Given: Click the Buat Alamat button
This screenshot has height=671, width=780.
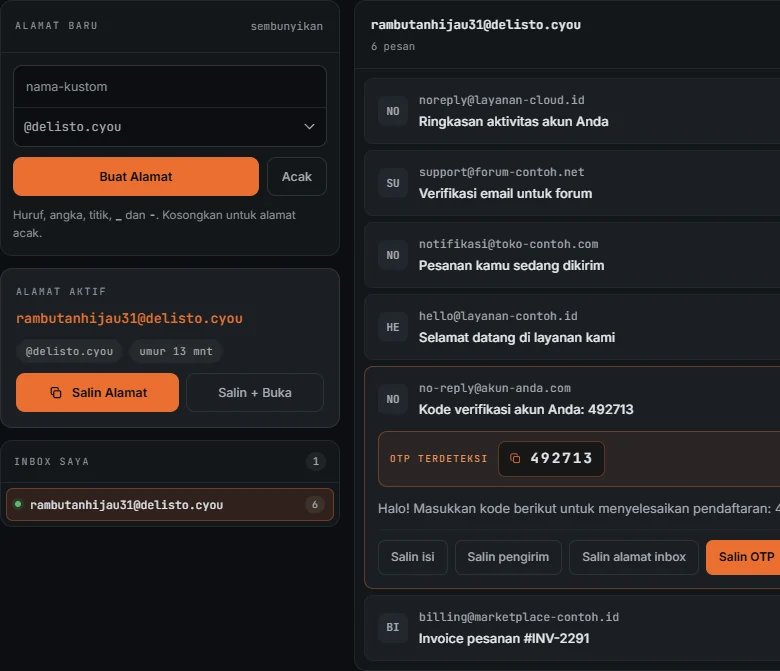Looking at the screenshot, I should pos(136,177).
